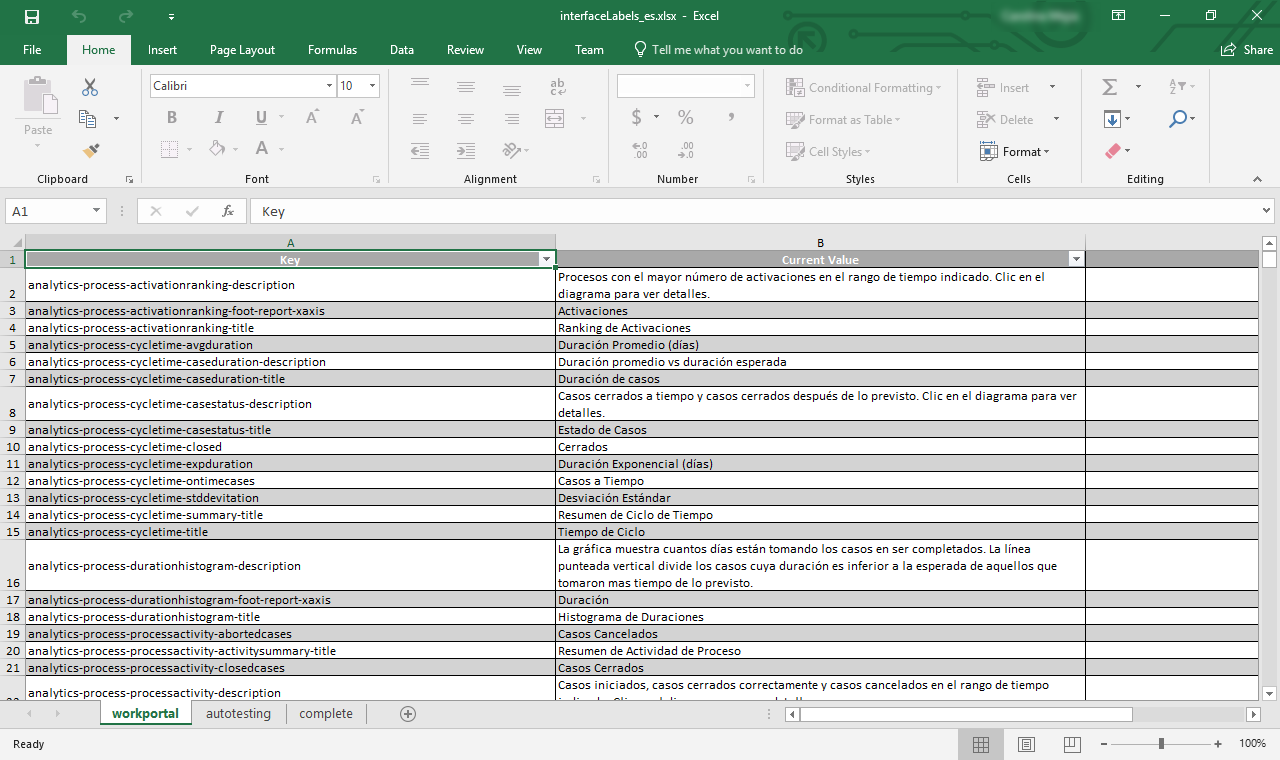Screen dimensions: 1280x760
Task: Click the Save icon in title bar
Action: pyautogui.click(x=32, y=16)
